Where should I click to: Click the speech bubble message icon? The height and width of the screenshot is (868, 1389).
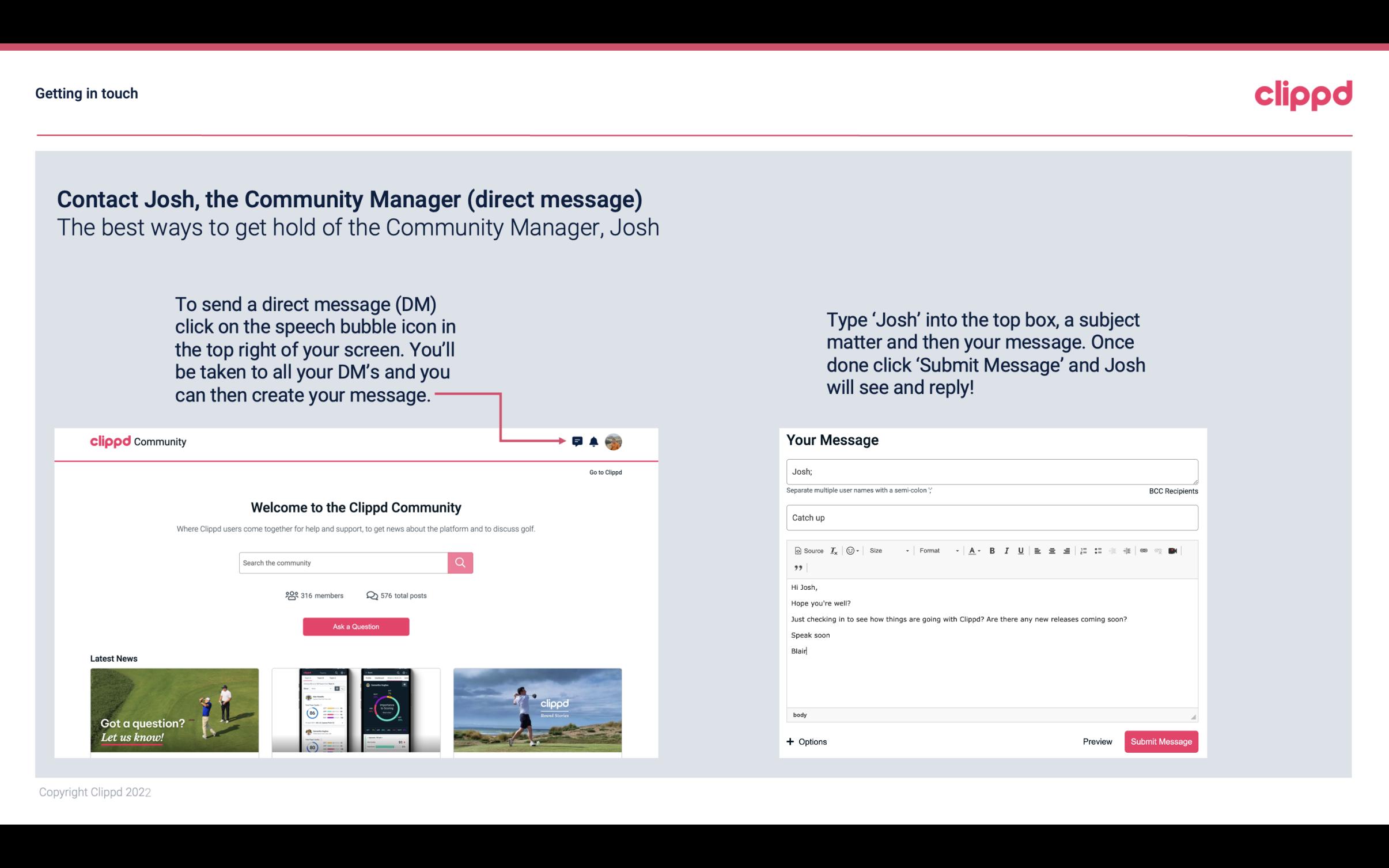(x=578, y=441)
